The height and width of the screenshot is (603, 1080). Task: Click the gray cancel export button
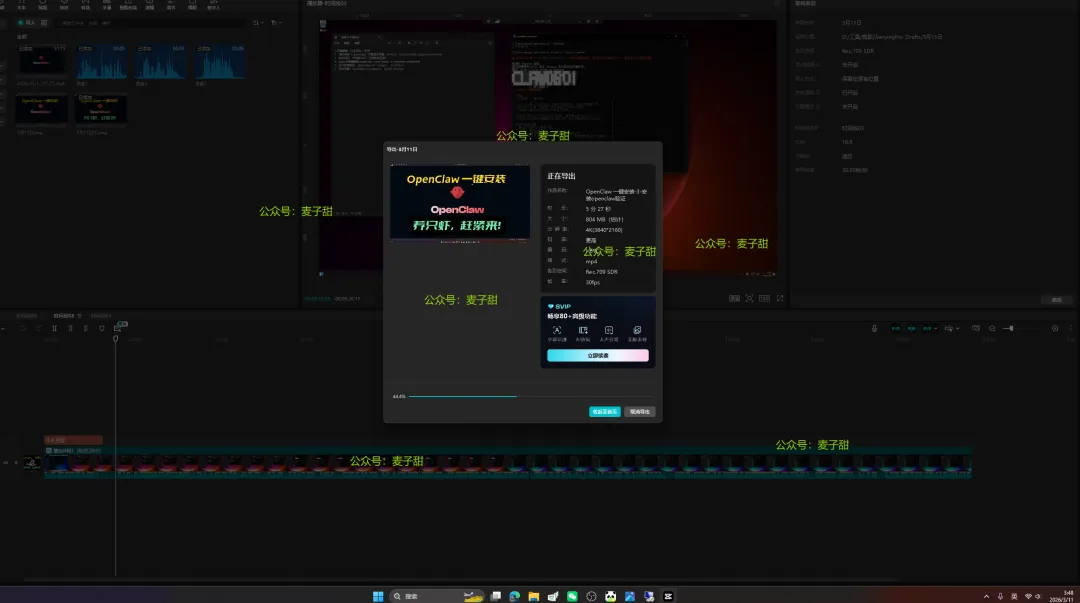640,411
